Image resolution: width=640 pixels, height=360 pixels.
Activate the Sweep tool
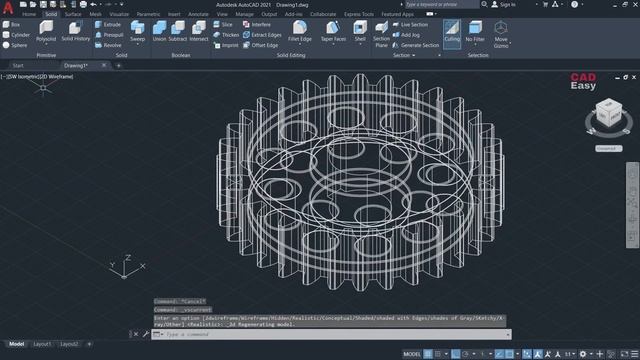tap(138, 31)
